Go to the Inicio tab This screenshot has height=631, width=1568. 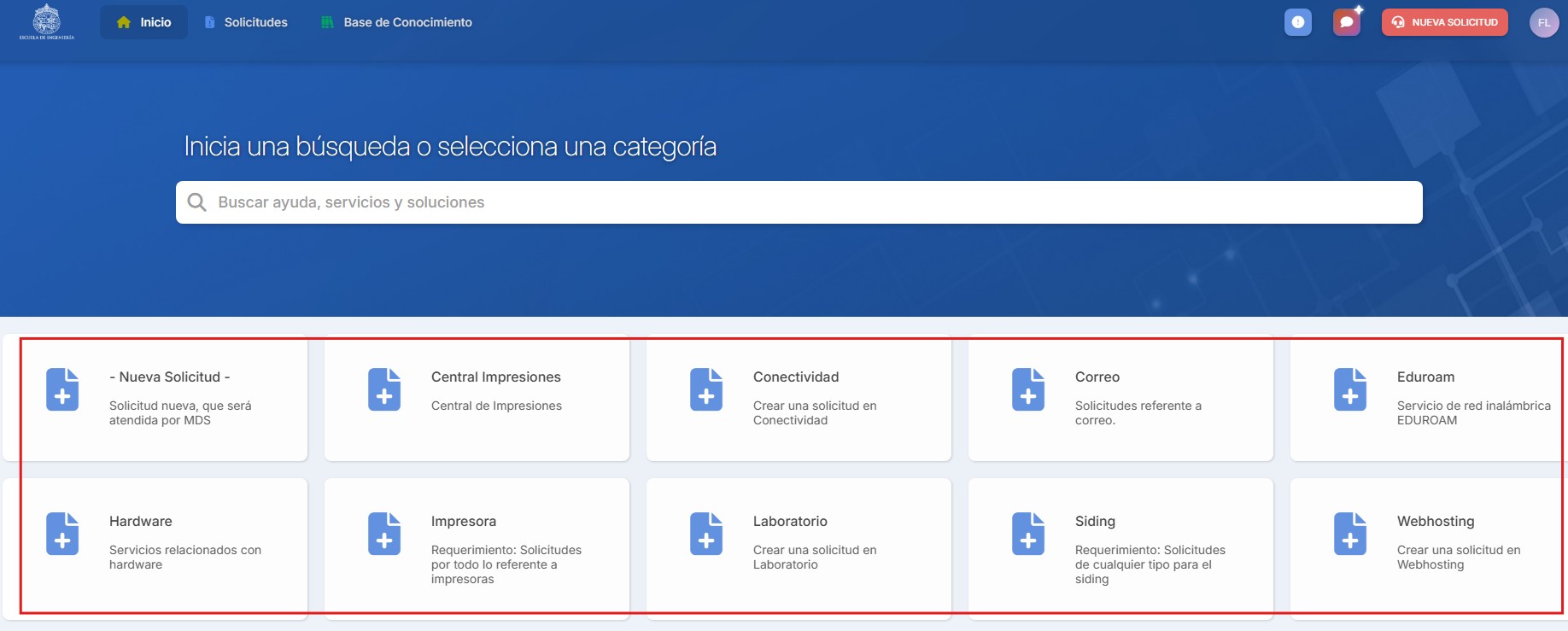click(144, 22)
